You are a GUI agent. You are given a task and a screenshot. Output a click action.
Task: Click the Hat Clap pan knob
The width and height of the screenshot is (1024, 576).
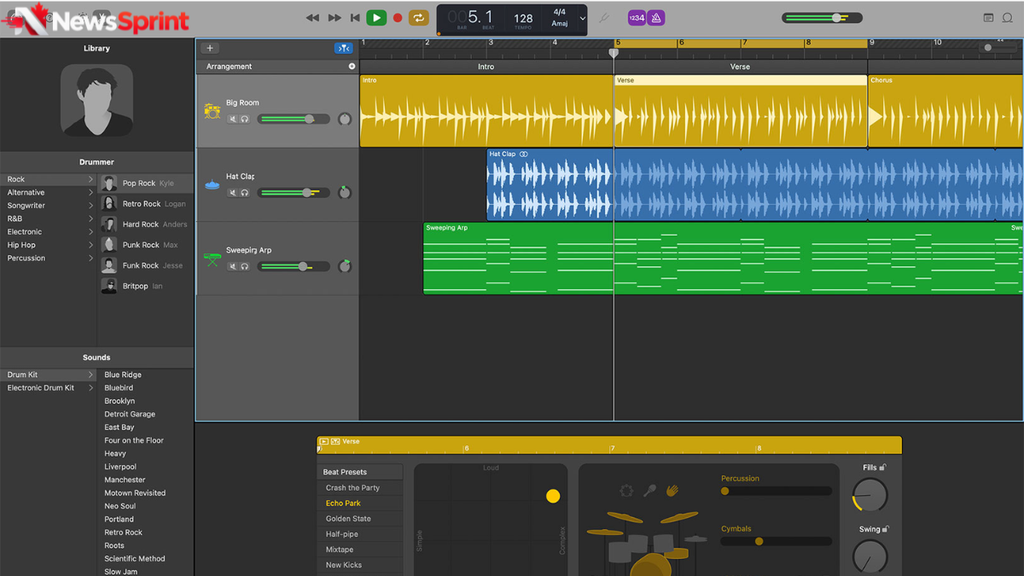point(344,193)
